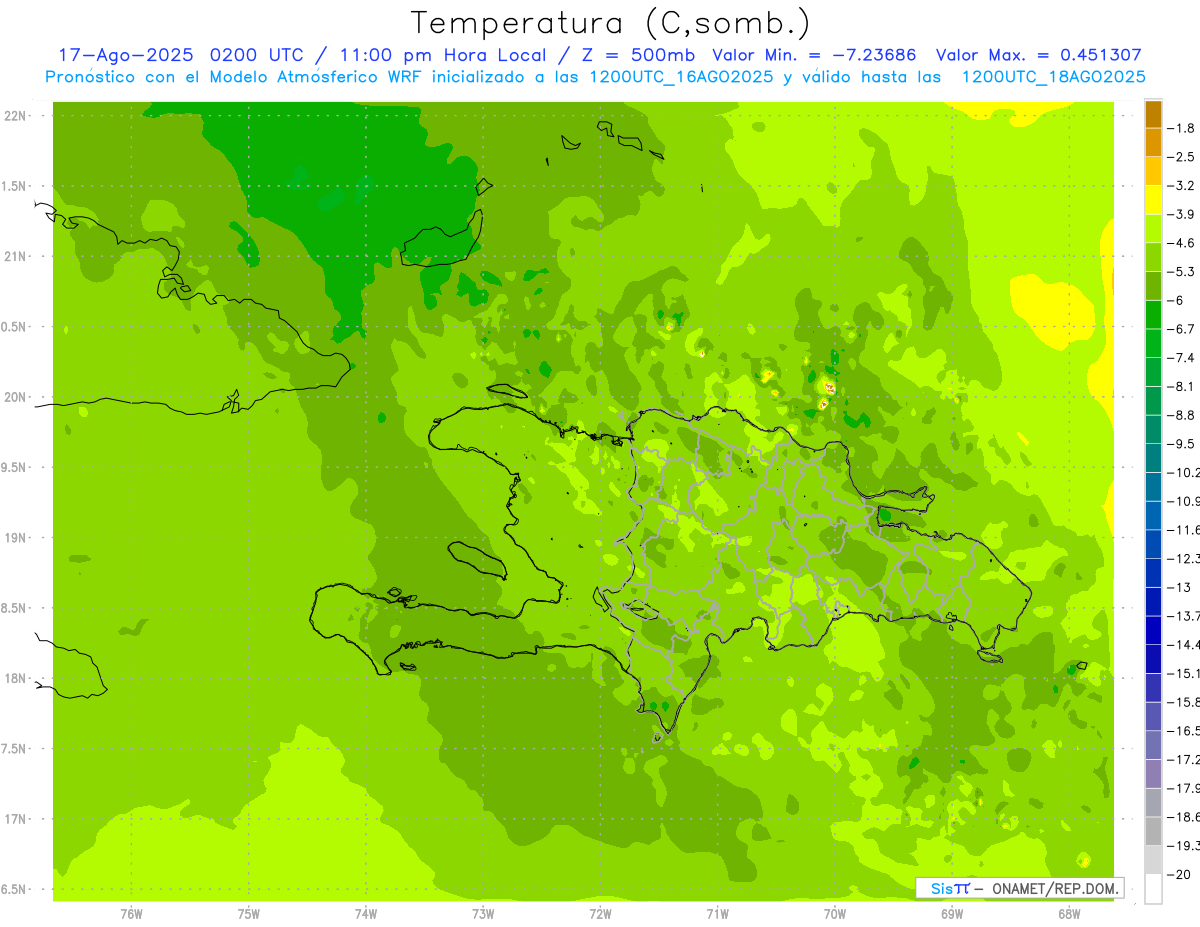Click the '72W' longitude label
Viewport: 1200px width, 927px height.
click(x=600, y=913)
